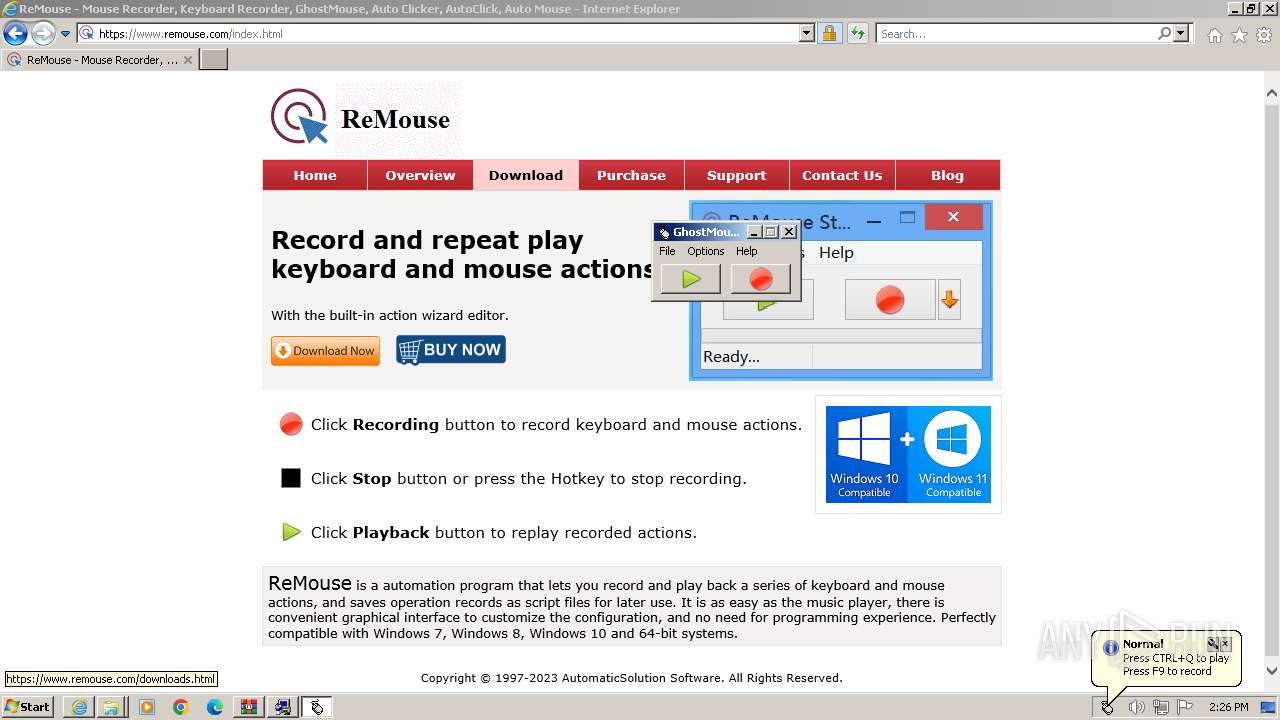Click Action Center flag tray icon
The image size is (1280, 720).
(x=1185, y=707)
